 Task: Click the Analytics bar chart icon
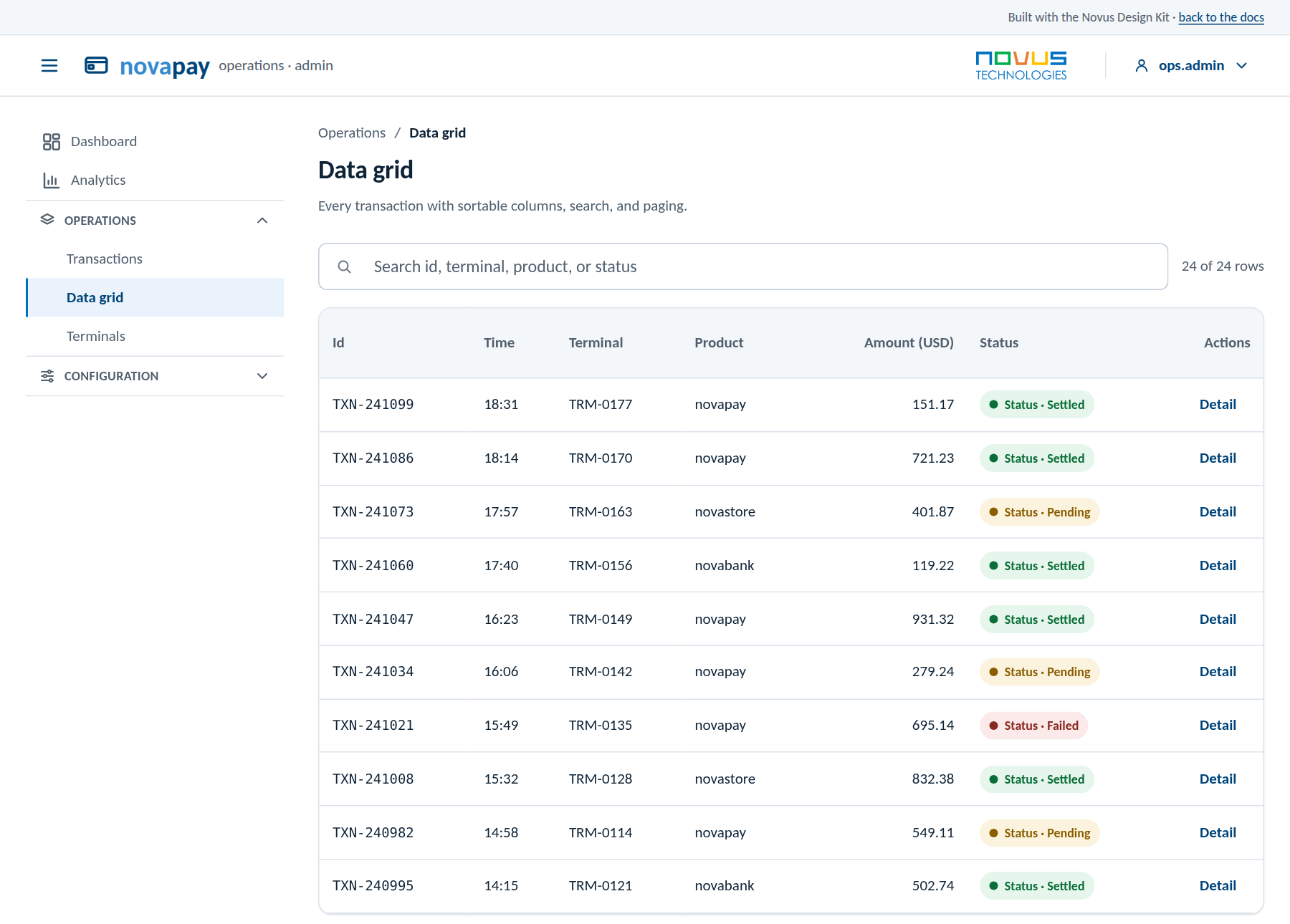[x=52, y=181]
